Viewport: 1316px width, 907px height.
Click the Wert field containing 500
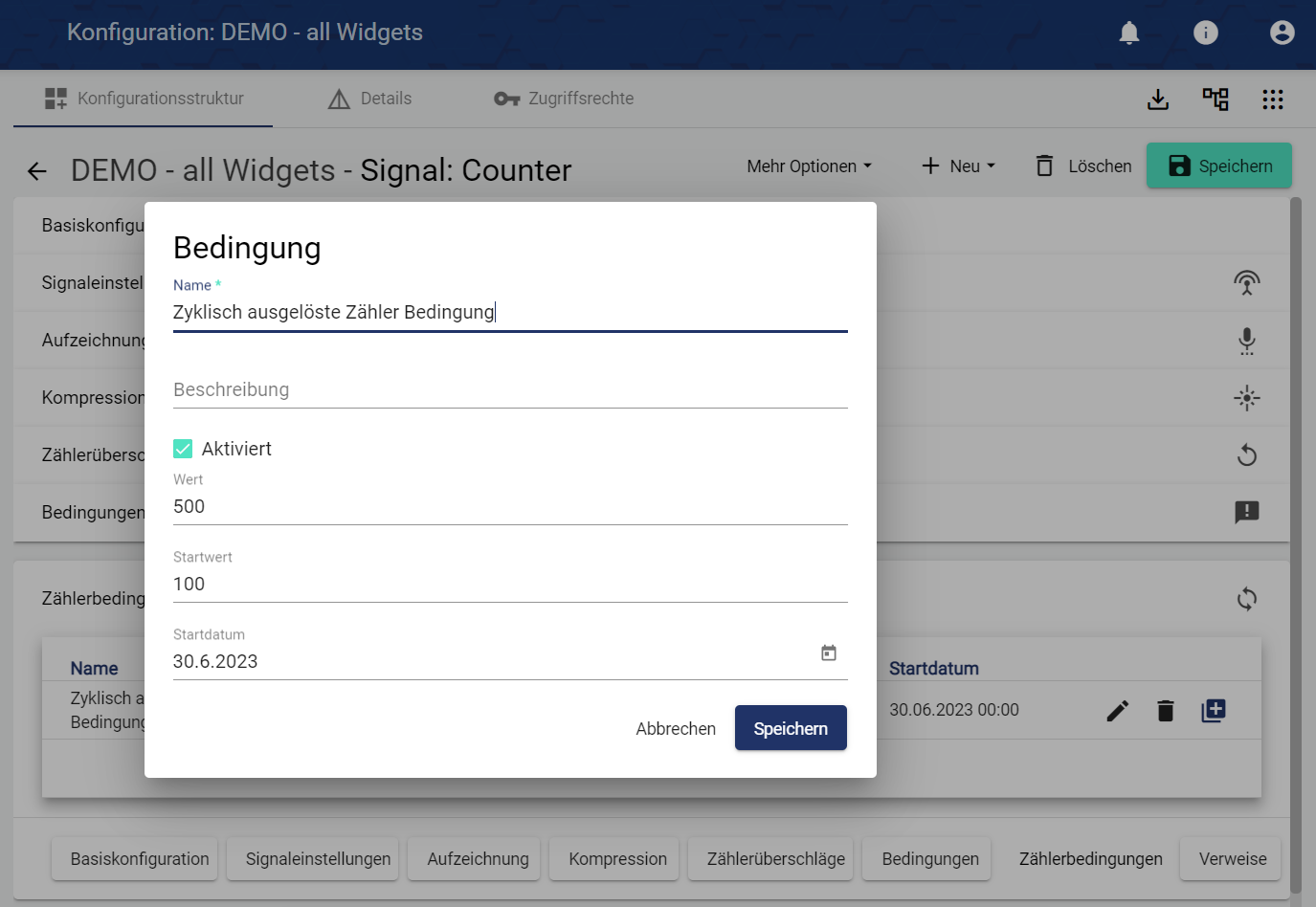coord(510,507)
